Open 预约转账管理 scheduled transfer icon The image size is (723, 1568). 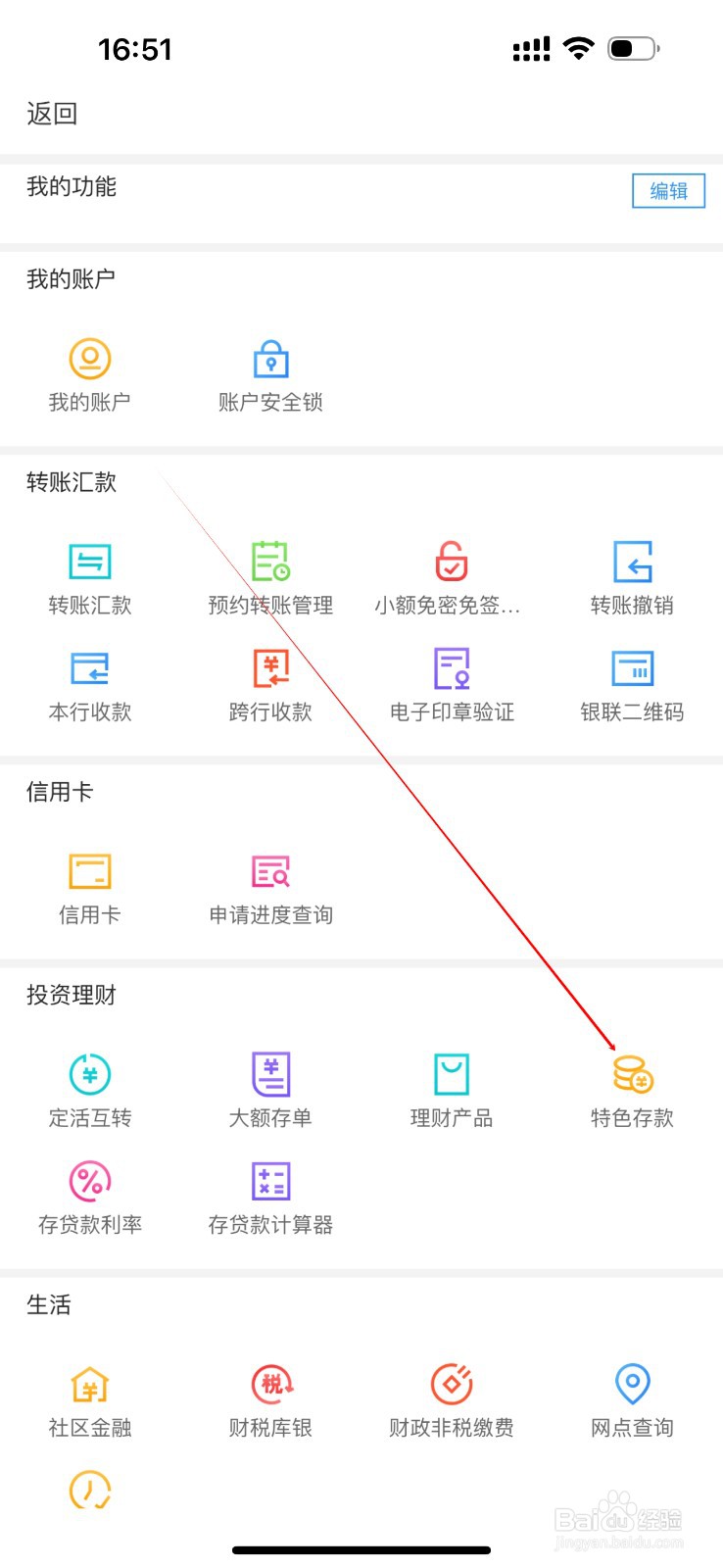pos(271,562)
